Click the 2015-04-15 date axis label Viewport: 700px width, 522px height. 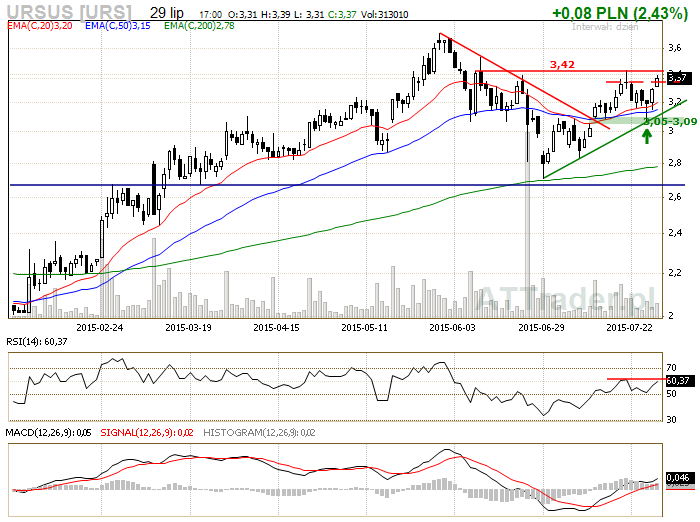click(x=276, y=328)
